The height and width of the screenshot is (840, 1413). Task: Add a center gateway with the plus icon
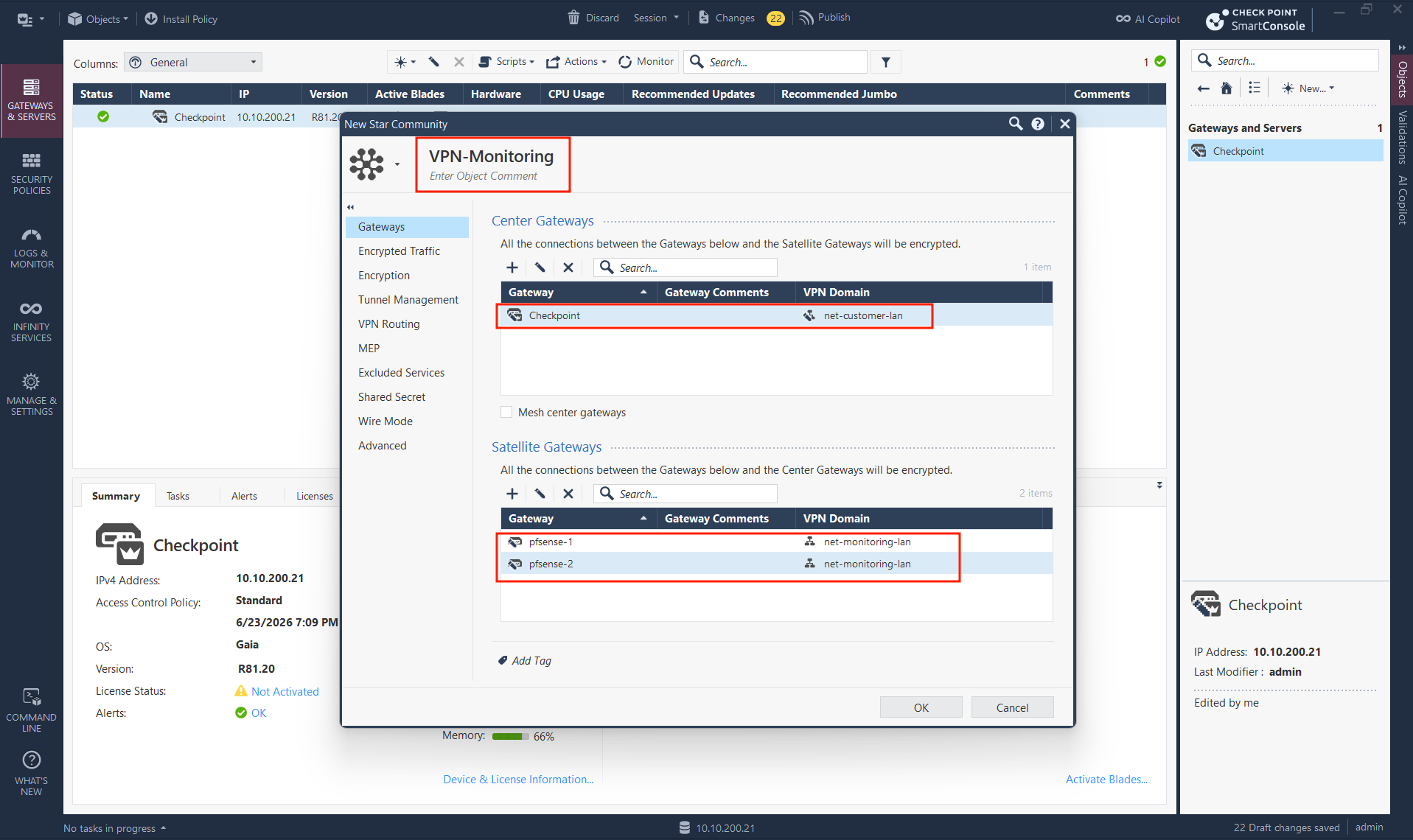(512, 267)
